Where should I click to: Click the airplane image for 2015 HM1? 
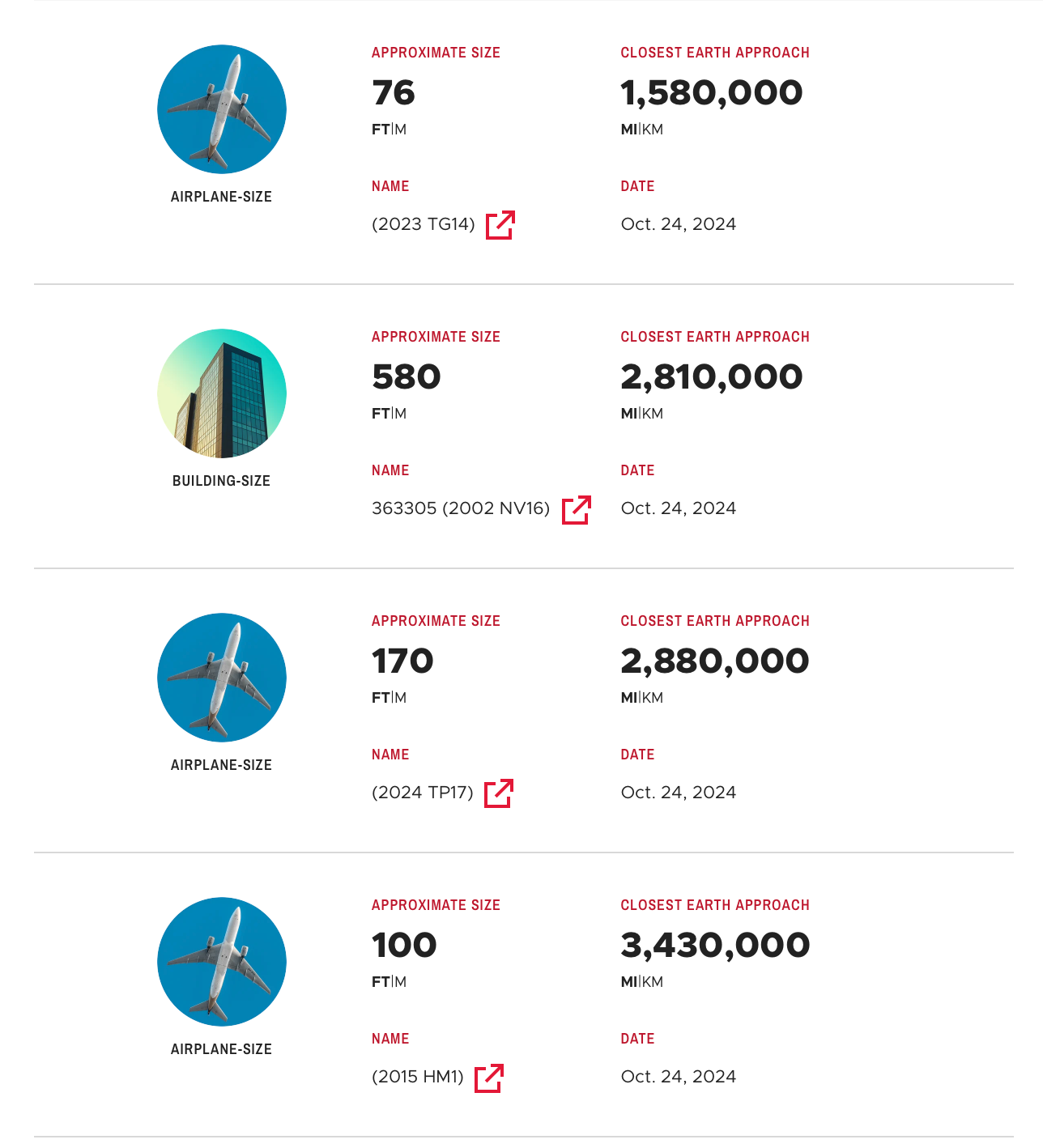point(222,962)
